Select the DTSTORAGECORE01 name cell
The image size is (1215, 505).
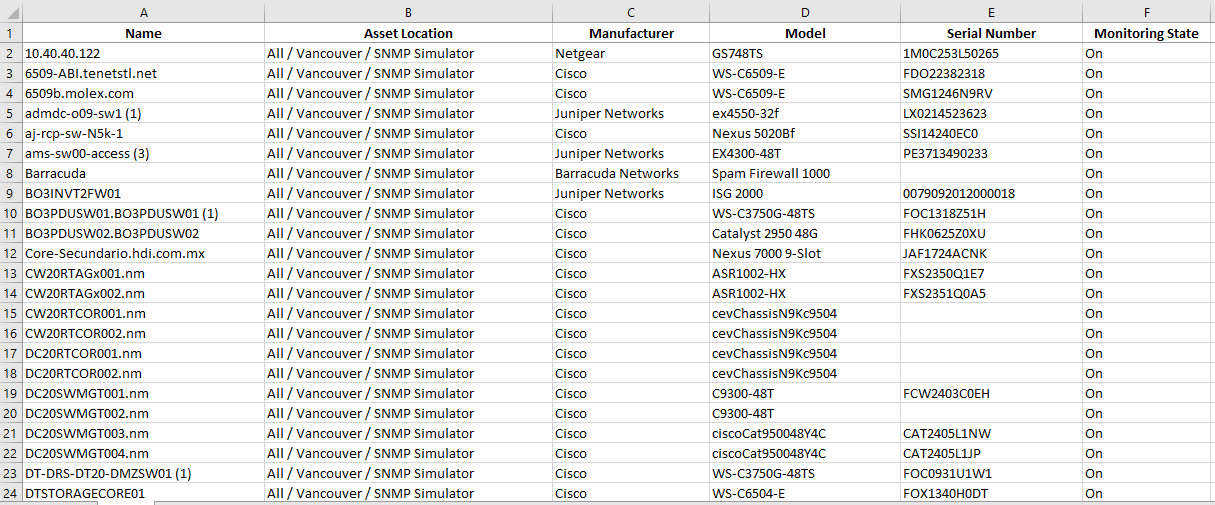click(x=143, y=493)
